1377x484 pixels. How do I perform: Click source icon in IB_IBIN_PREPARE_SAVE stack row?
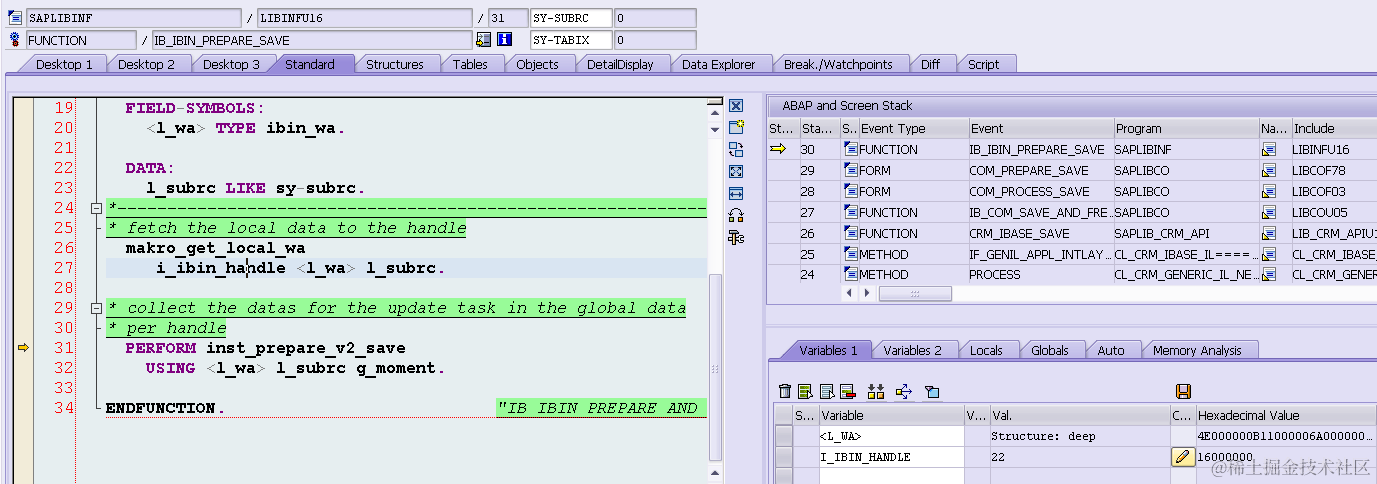pos(851,149)
